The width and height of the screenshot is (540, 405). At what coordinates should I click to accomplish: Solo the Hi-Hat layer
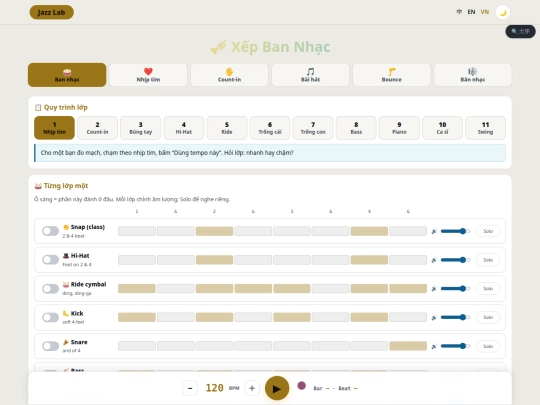(488, 260)
